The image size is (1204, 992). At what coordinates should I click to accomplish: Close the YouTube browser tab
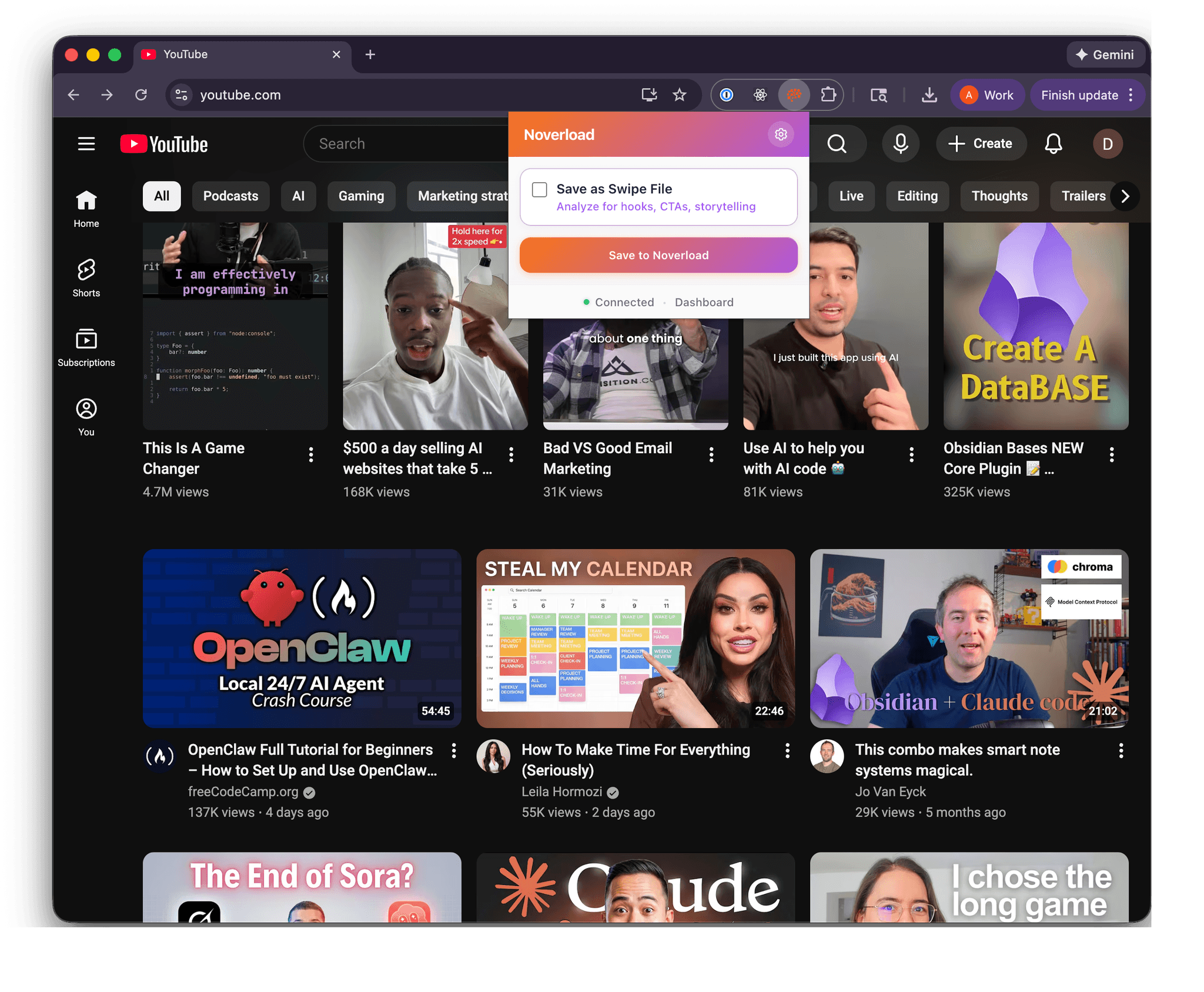(x=336, y=55)
